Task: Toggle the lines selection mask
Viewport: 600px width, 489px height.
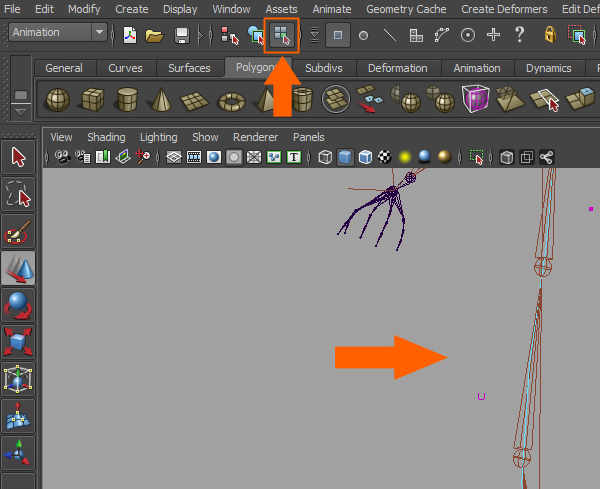Action: pos(390,36)
